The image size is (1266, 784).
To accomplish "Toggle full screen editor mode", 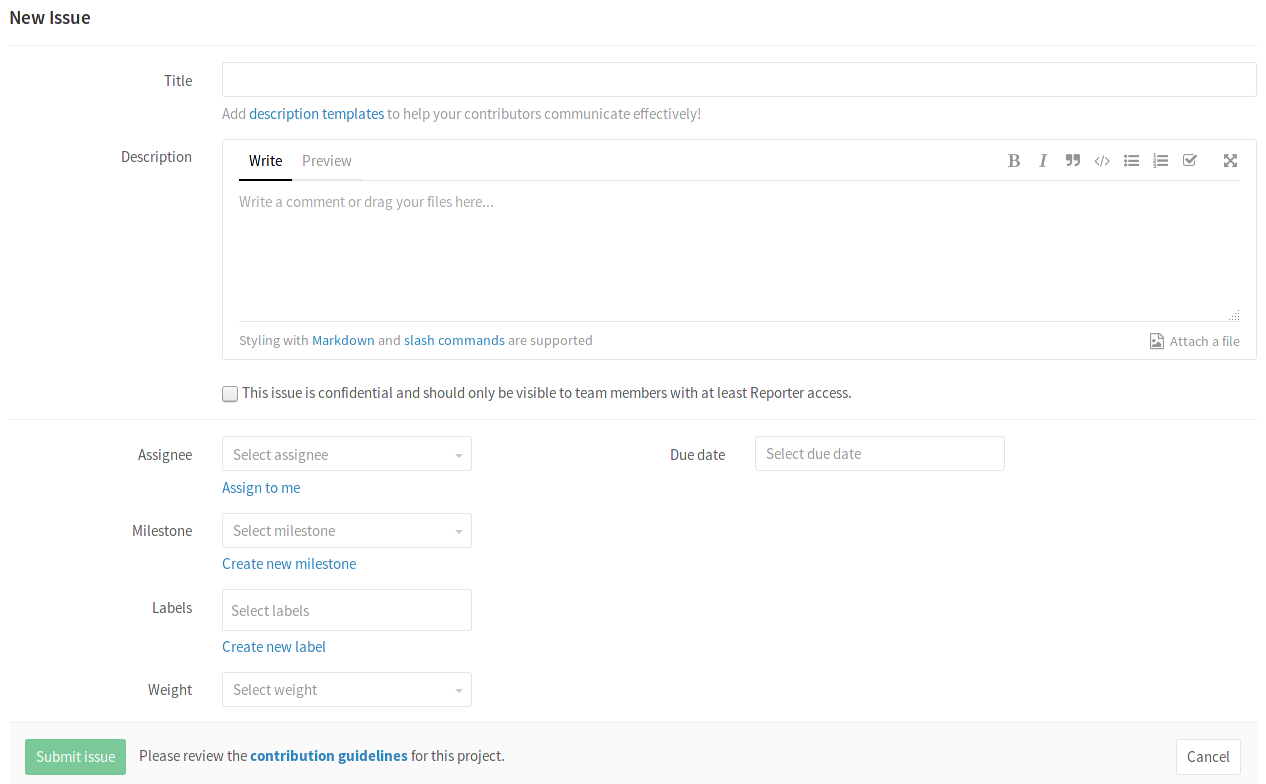I will (x=1230, y=161).
